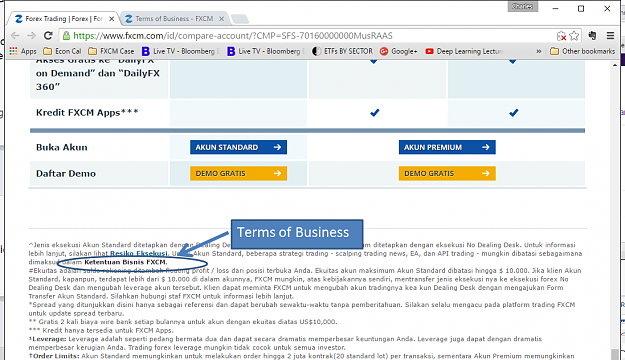Click DEMO GRATIS under Akun Premium
The width and height of the screenshot is (625, 360).
click(447, 173)
